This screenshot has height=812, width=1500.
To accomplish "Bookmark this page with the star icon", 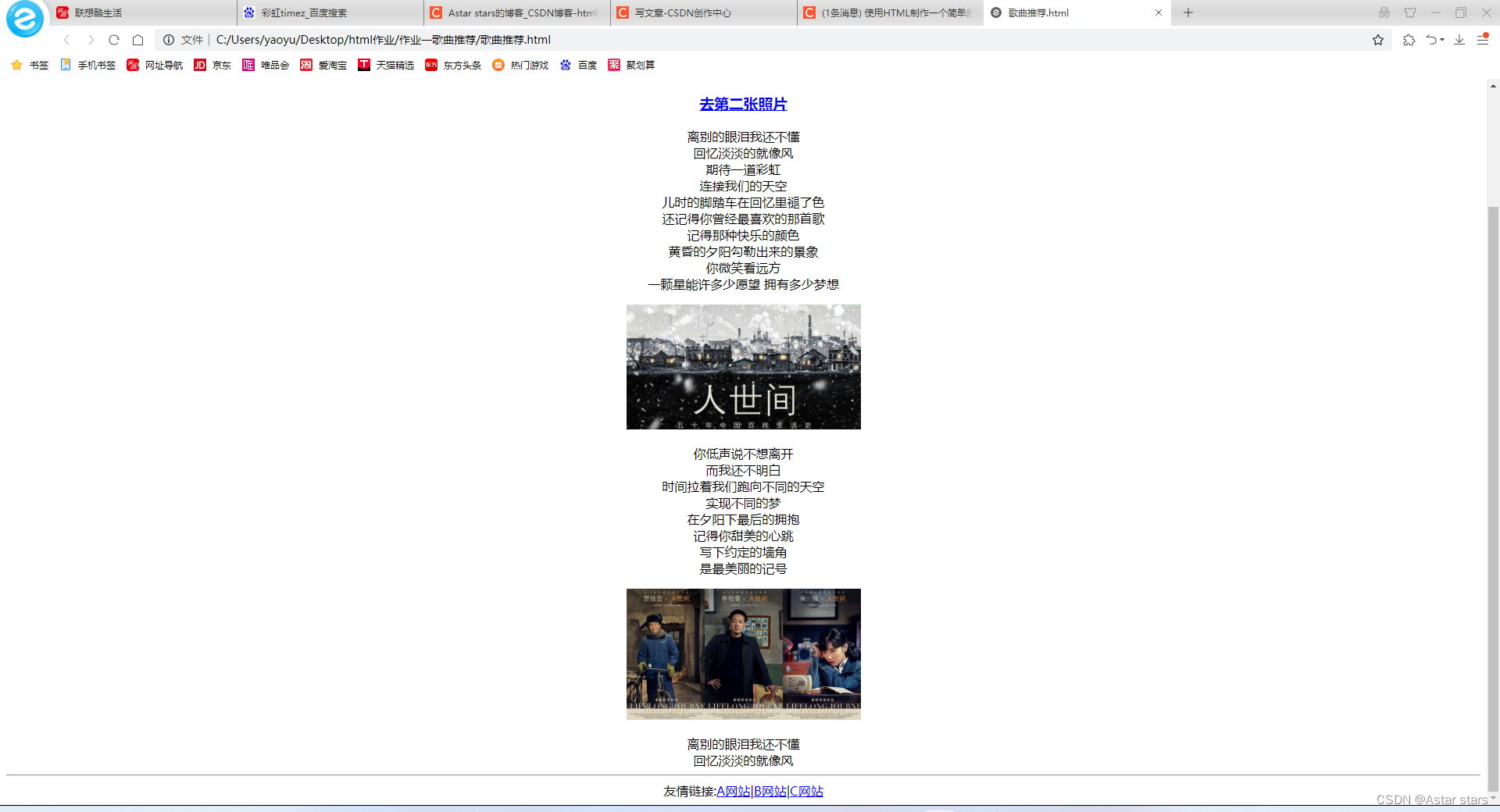I will tap(1378, 40).
